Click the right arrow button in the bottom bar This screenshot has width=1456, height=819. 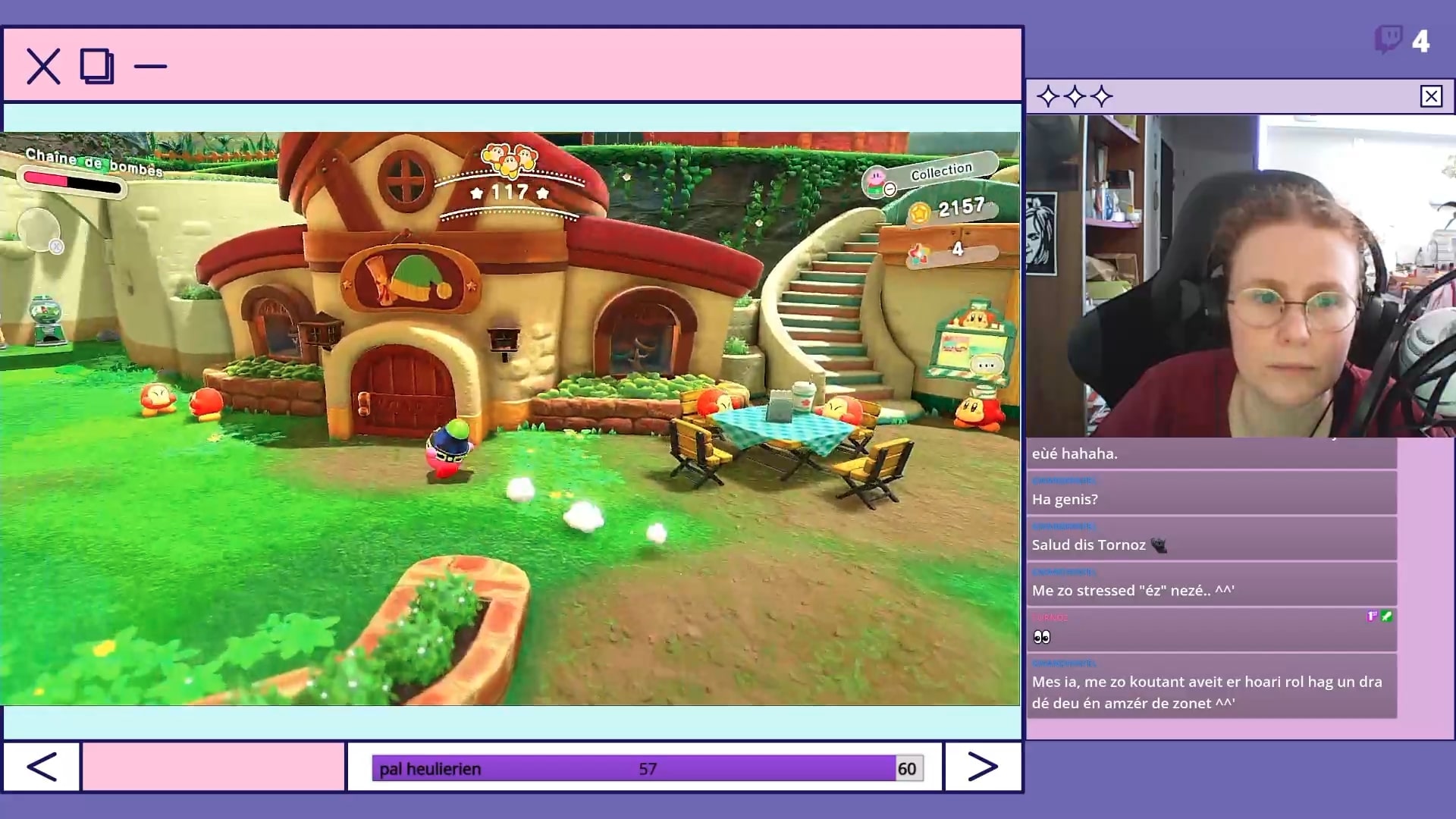pos(983,767)
